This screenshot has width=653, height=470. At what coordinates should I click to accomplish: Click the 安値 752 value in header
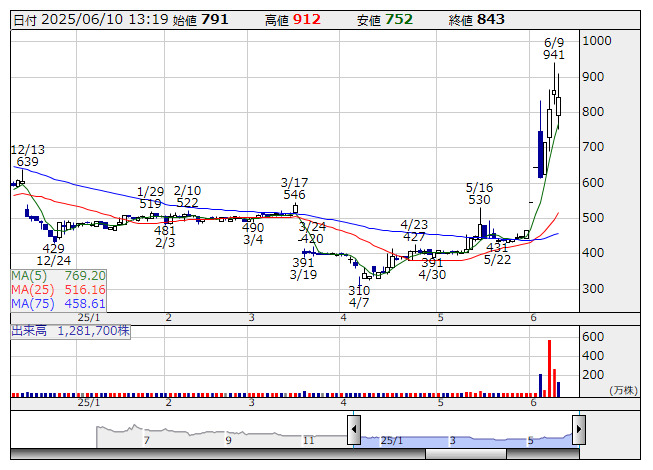coord(384,20)
